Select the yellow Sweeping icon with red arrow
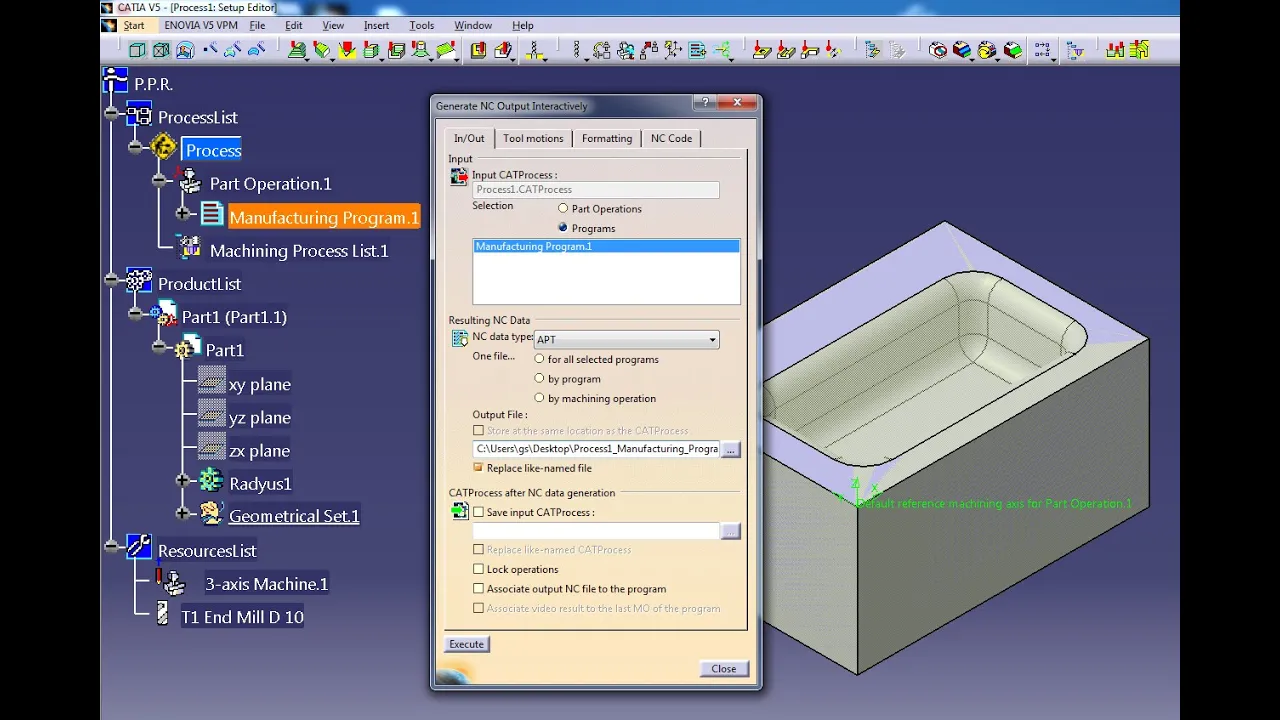This screenshot has height=720, width=1280. [346, 50]
